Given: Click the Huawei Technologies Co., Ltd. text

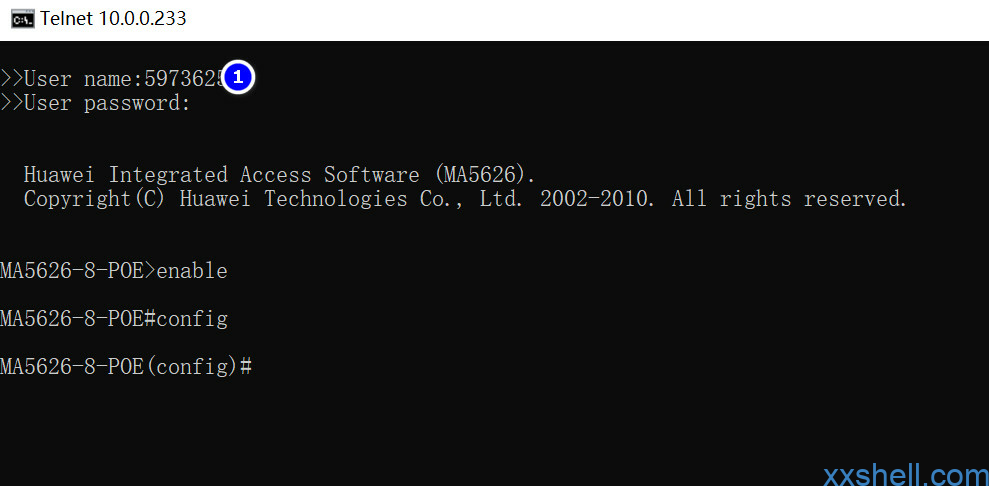Looking at the screenshot, I should click(351, 199).
